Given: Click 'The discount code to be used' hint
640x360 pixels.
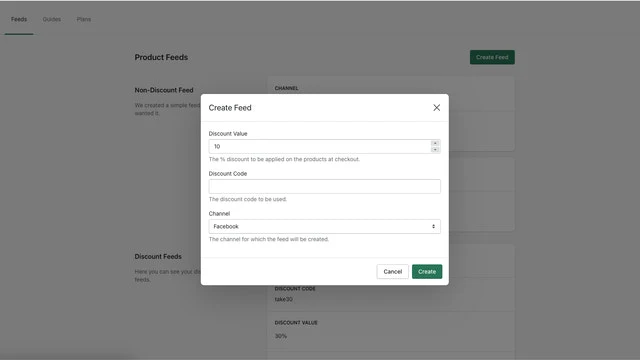Looking at the screenshot, I should [248, 199].
